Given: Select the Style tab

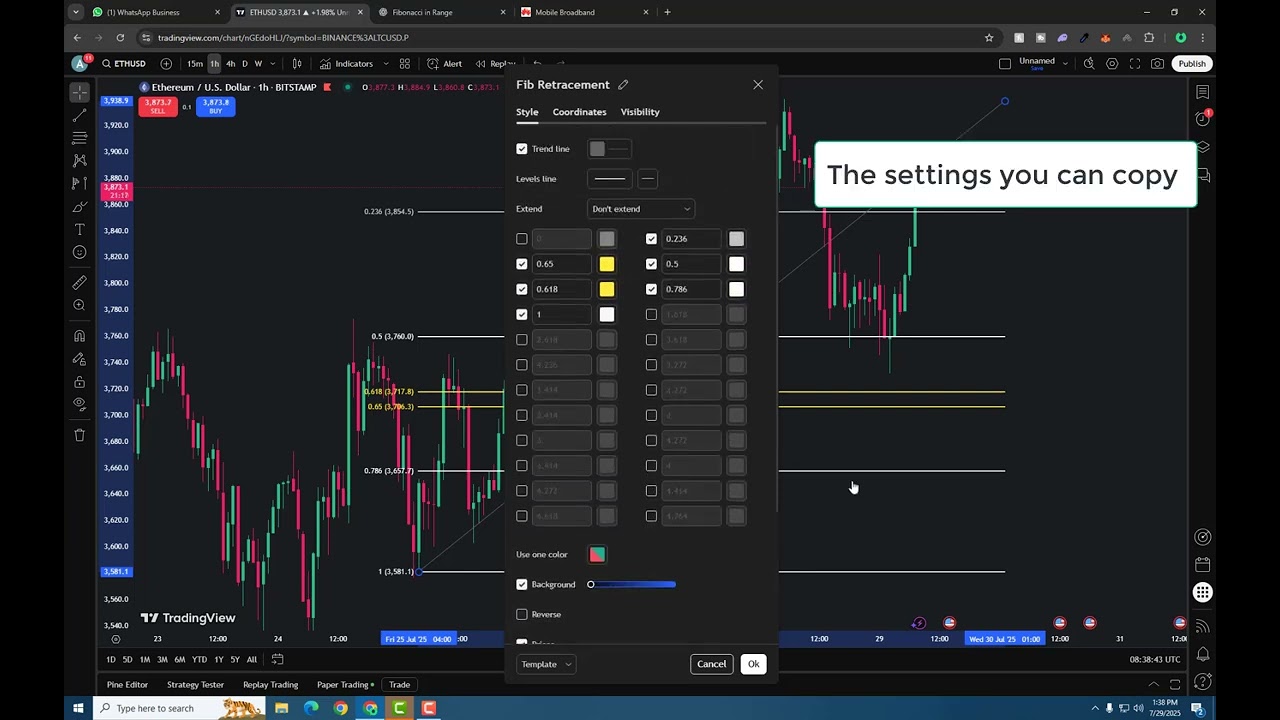Looking at the screenshot, I should (527, 112).
